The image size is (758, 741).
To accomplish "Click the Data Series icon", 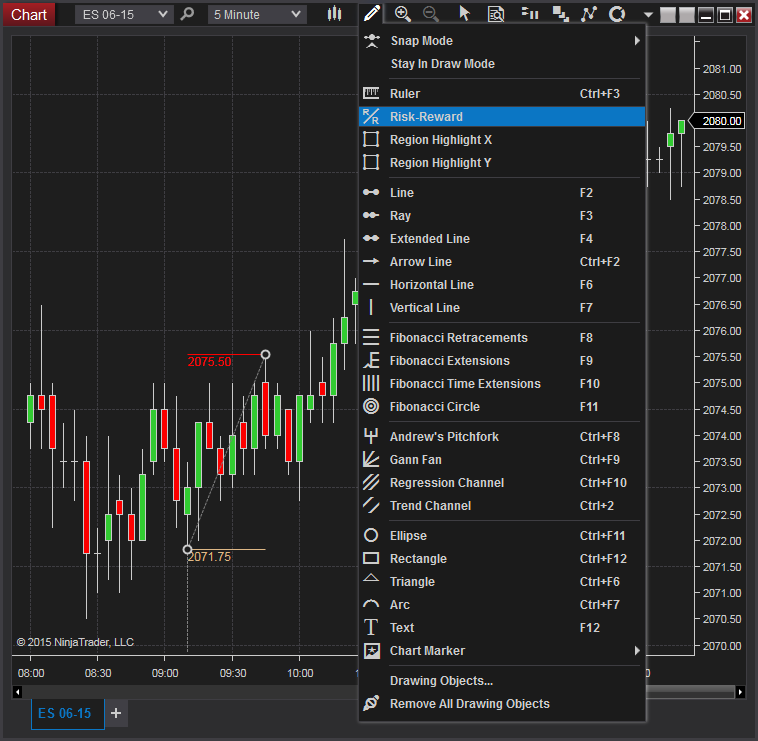I will pos(561,14).
